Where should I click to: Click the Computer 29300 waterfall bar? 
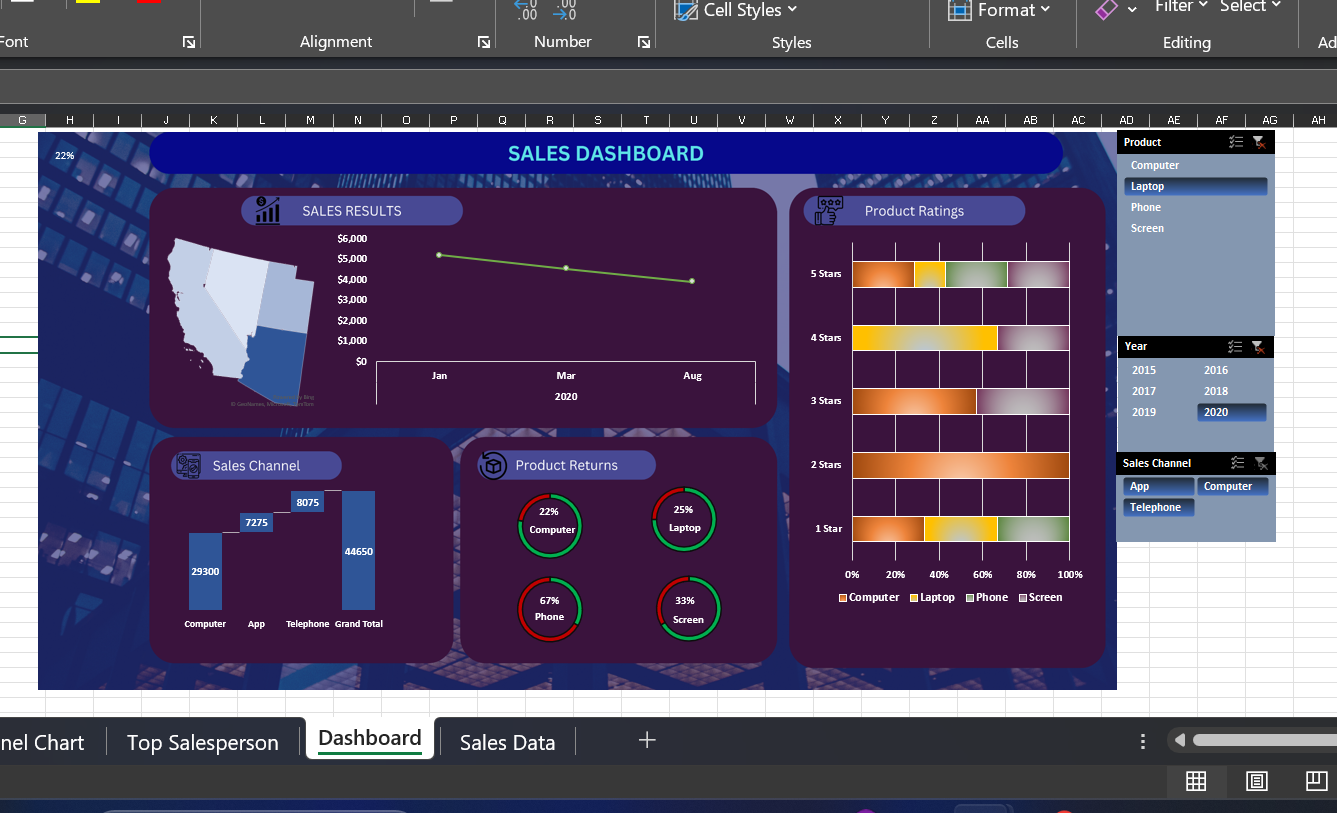205,571
